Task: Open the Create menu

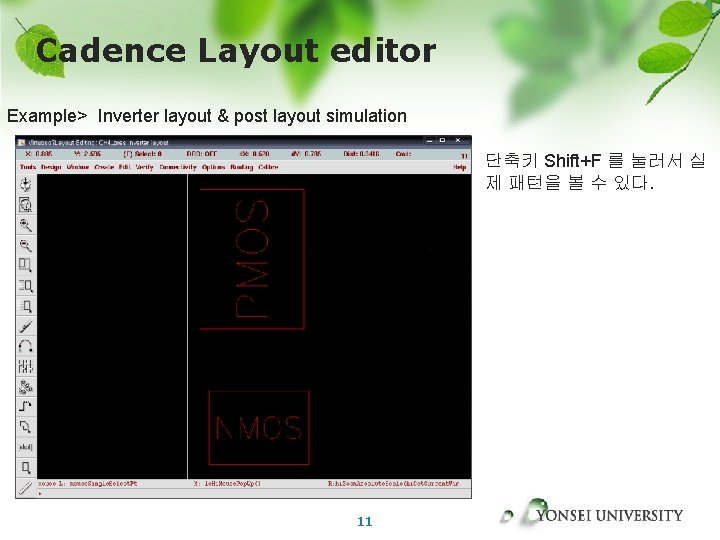Action: (x=104, y=167)
